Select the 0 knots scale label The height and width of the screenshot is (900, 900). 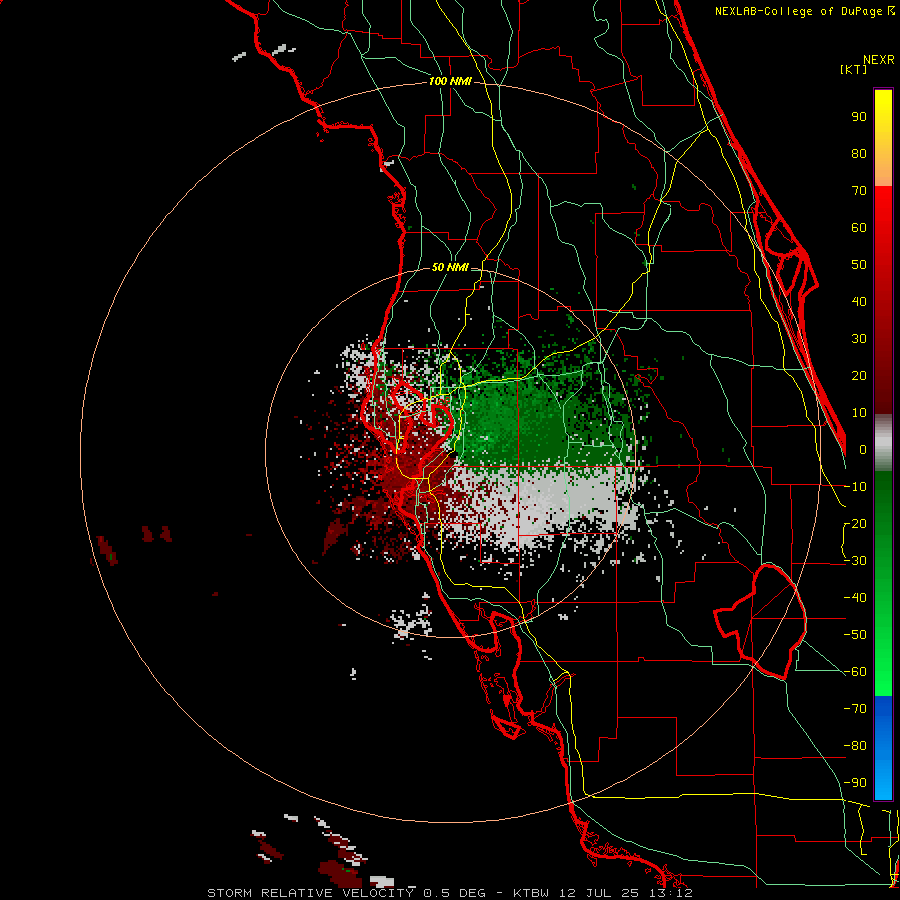[x=863, y=450]
